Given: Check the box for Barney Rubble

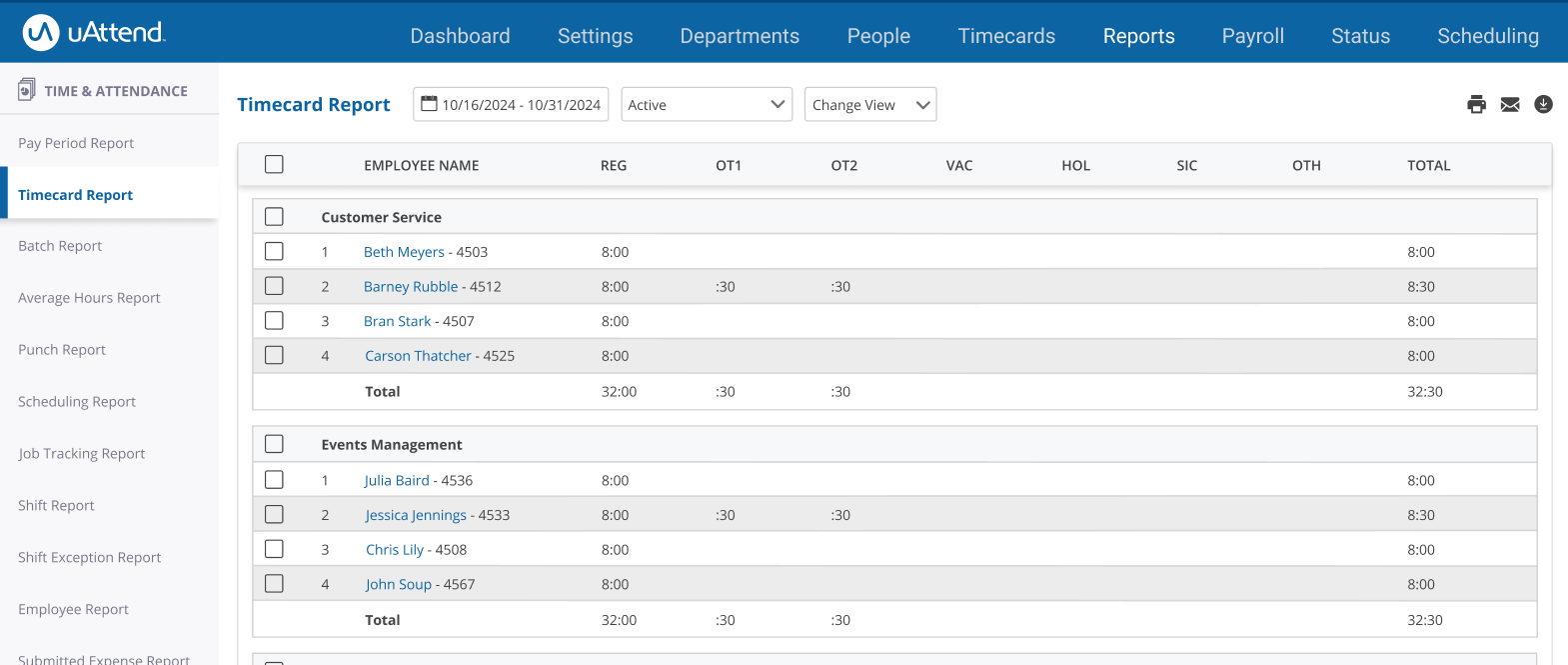Looking at the screenshot, I should pyautogui.click(x=274, y=286).
